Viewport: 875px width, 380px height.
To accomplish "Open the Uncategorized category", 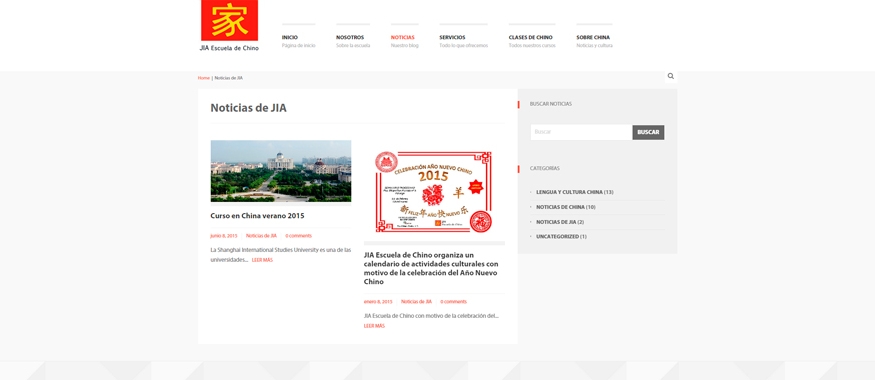I will 557,237.
